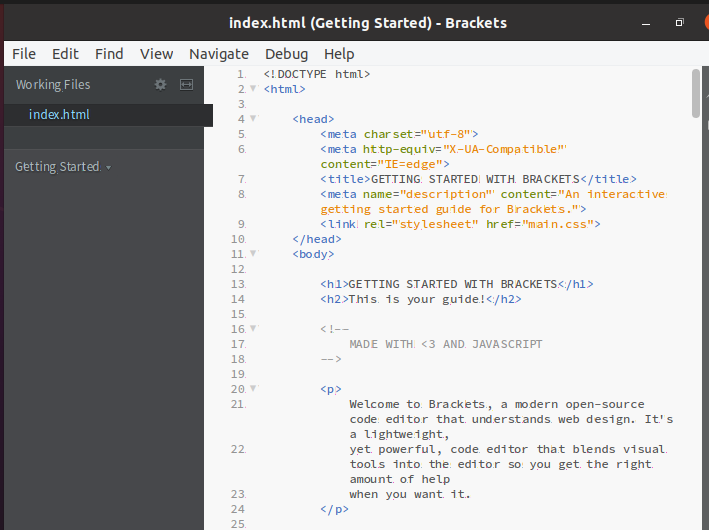Click line number 7 in gutter
Screen dimensions: 709x530
click(x=242, y=180)
